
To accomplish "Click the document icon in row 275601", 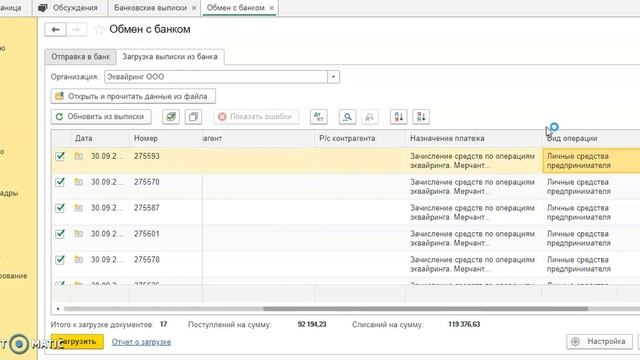I will point(78,233).
